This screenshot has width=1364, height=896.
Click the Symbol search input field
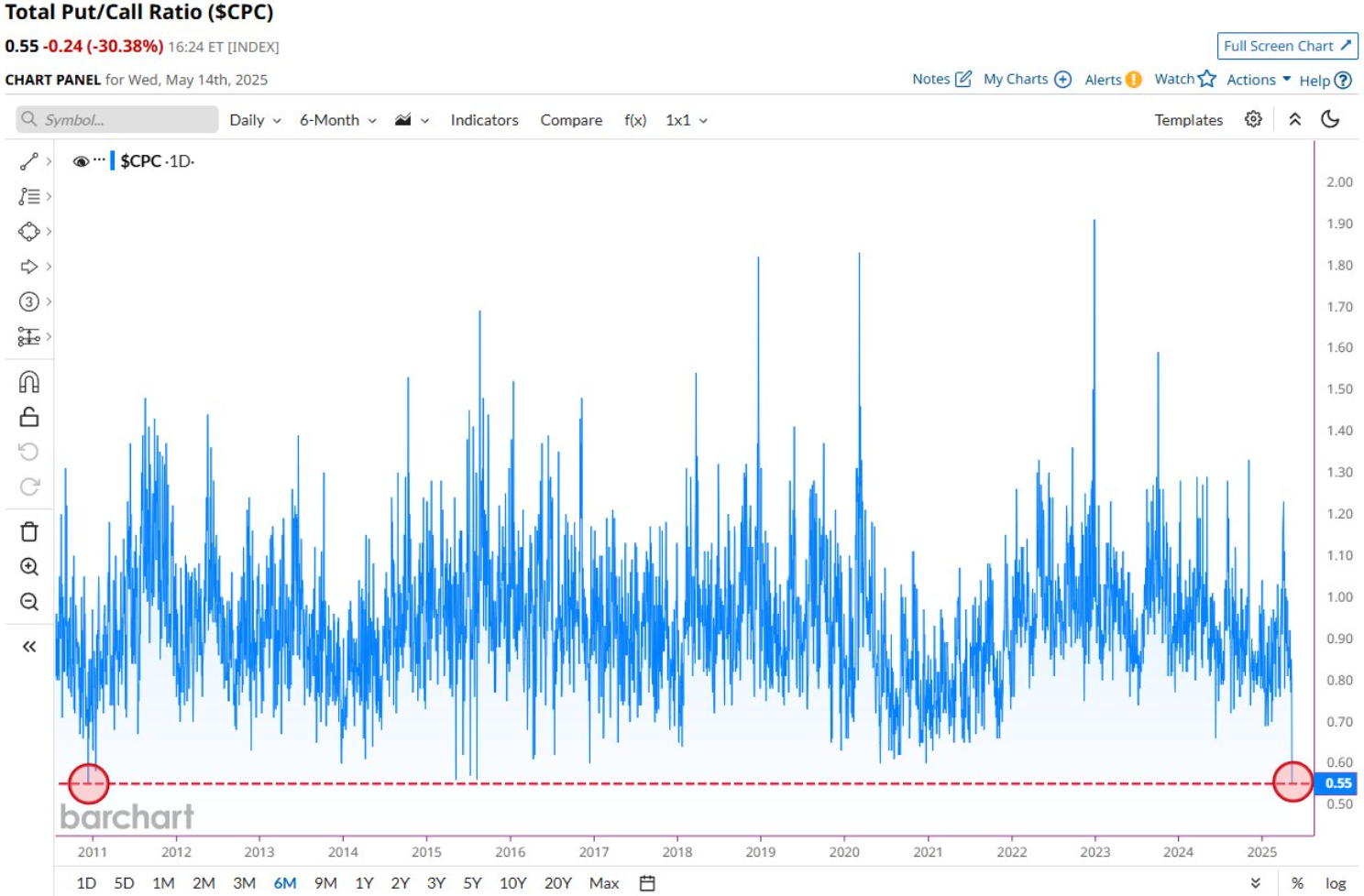click(x=117, y=120)
